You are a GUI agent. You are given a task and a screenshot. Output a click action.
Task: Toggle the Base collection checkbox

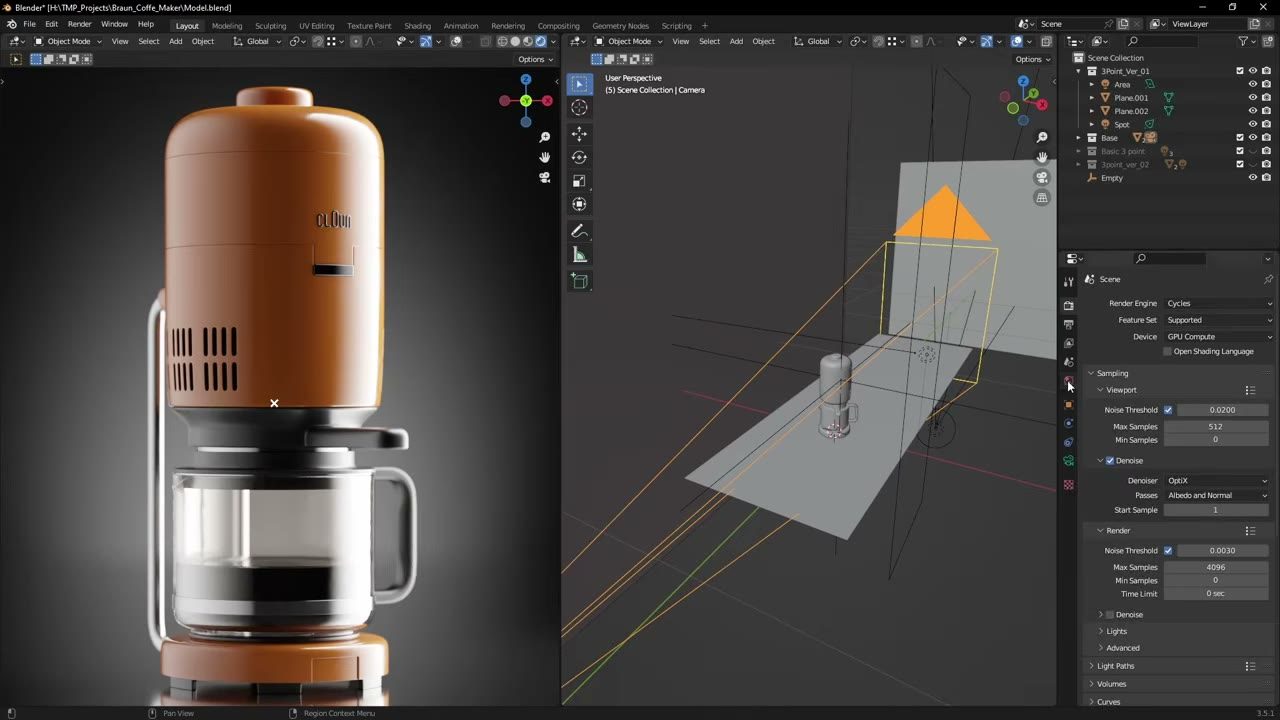coord(1240,138)
